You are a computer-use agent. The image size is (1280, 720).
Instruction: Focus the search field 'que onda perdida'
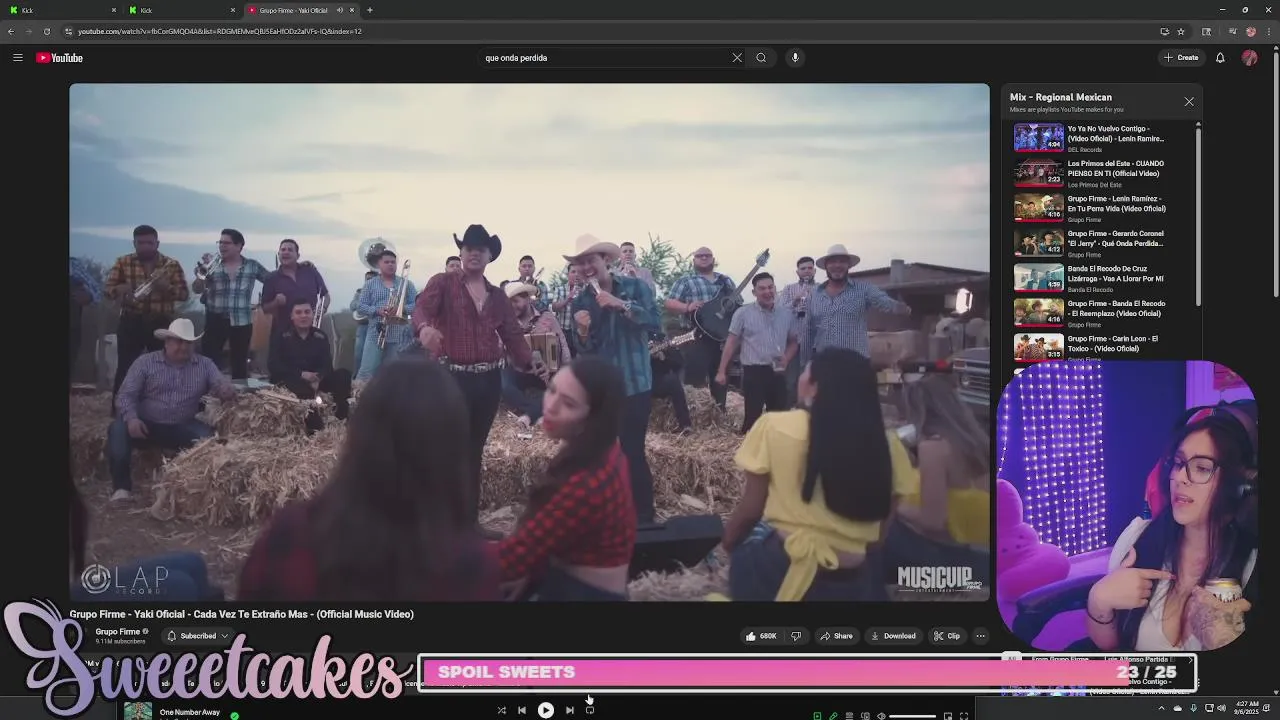[605, 58]
